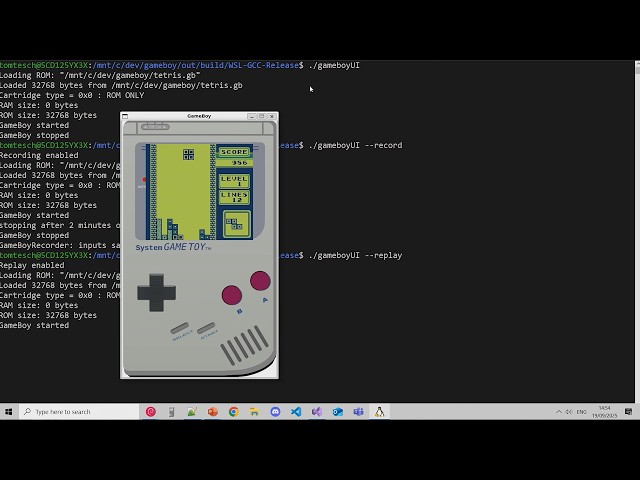This screenshot has height=480, width=640.
Task: Click the 'System GAME TOY' logo text
Action: click(x=173, y=247)
